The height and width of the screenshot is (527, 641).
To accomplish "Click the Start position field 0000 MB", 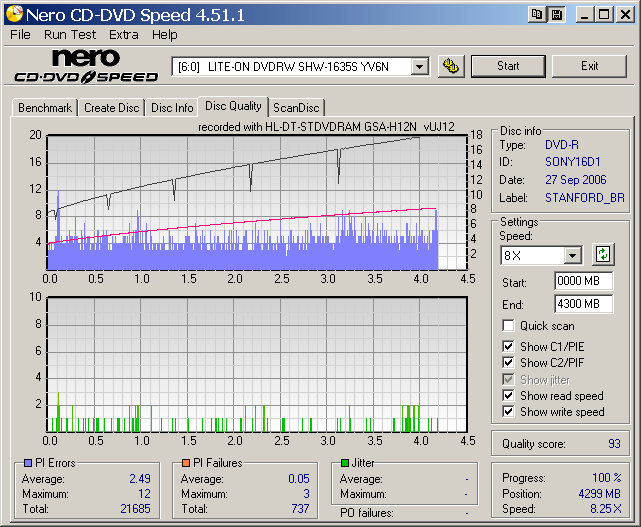I will [x=584, y=281].
